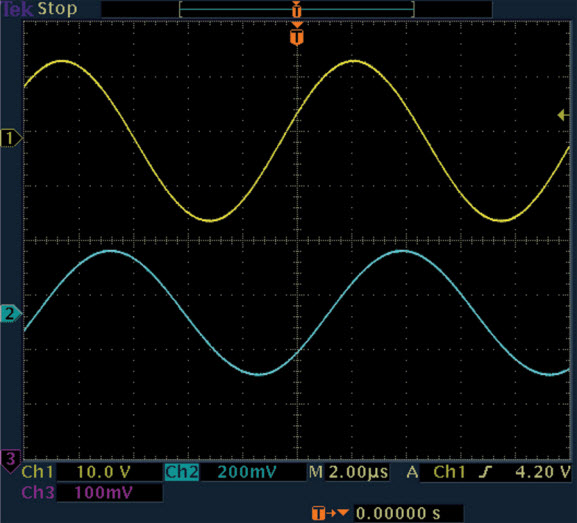Select the Ch3 channel label
This screenshot has width=577, height=523.
(x=38, y=492)
